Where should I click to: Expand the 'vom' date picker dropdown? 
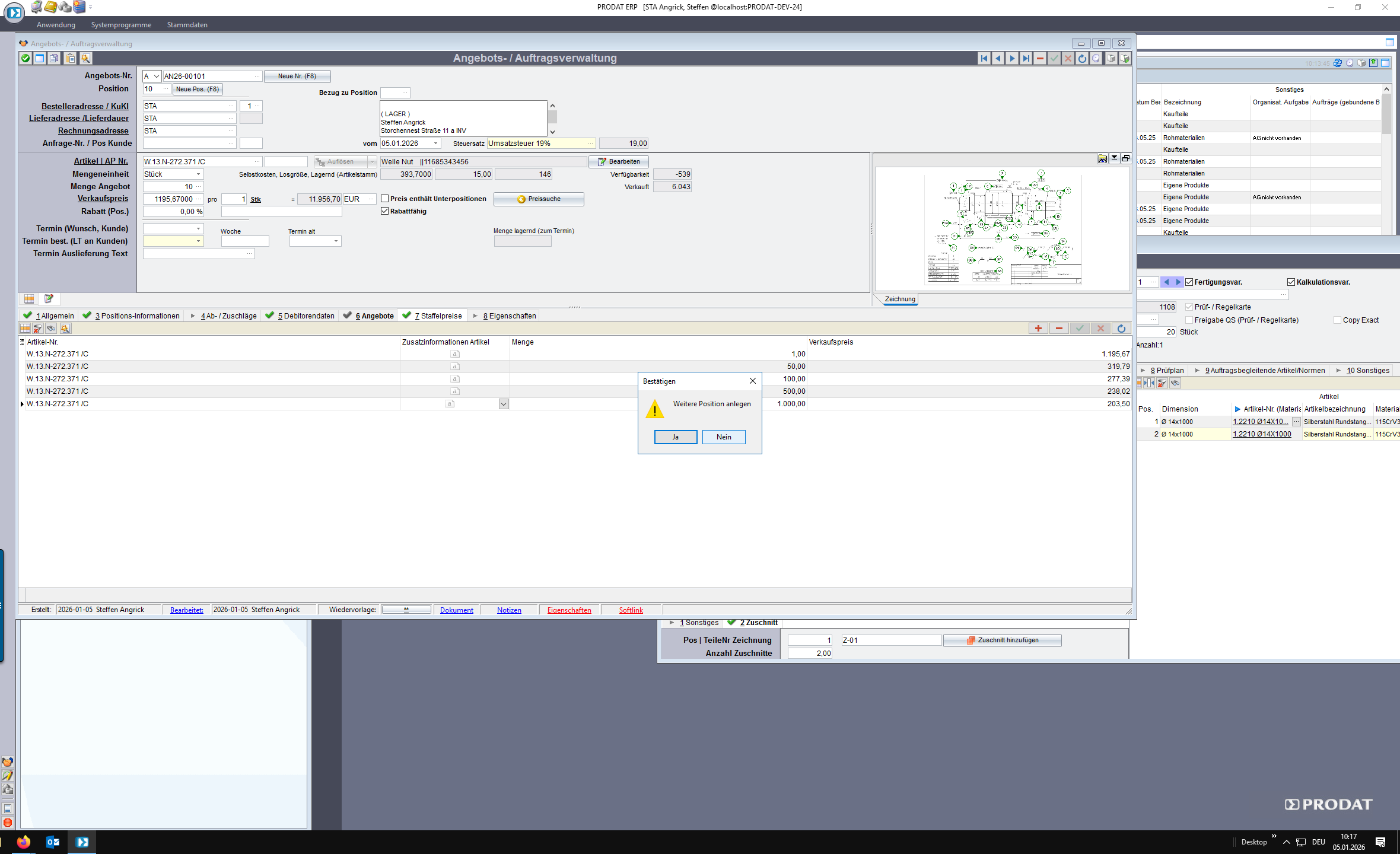[x=436, y=144]
